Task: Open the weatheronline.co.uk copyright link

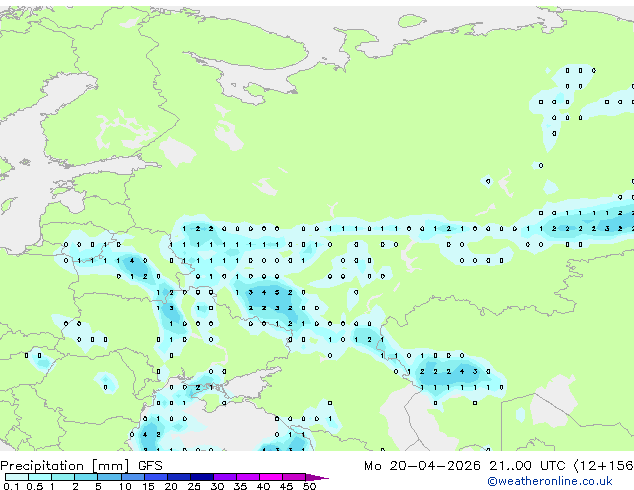Action: click(549, 481)
